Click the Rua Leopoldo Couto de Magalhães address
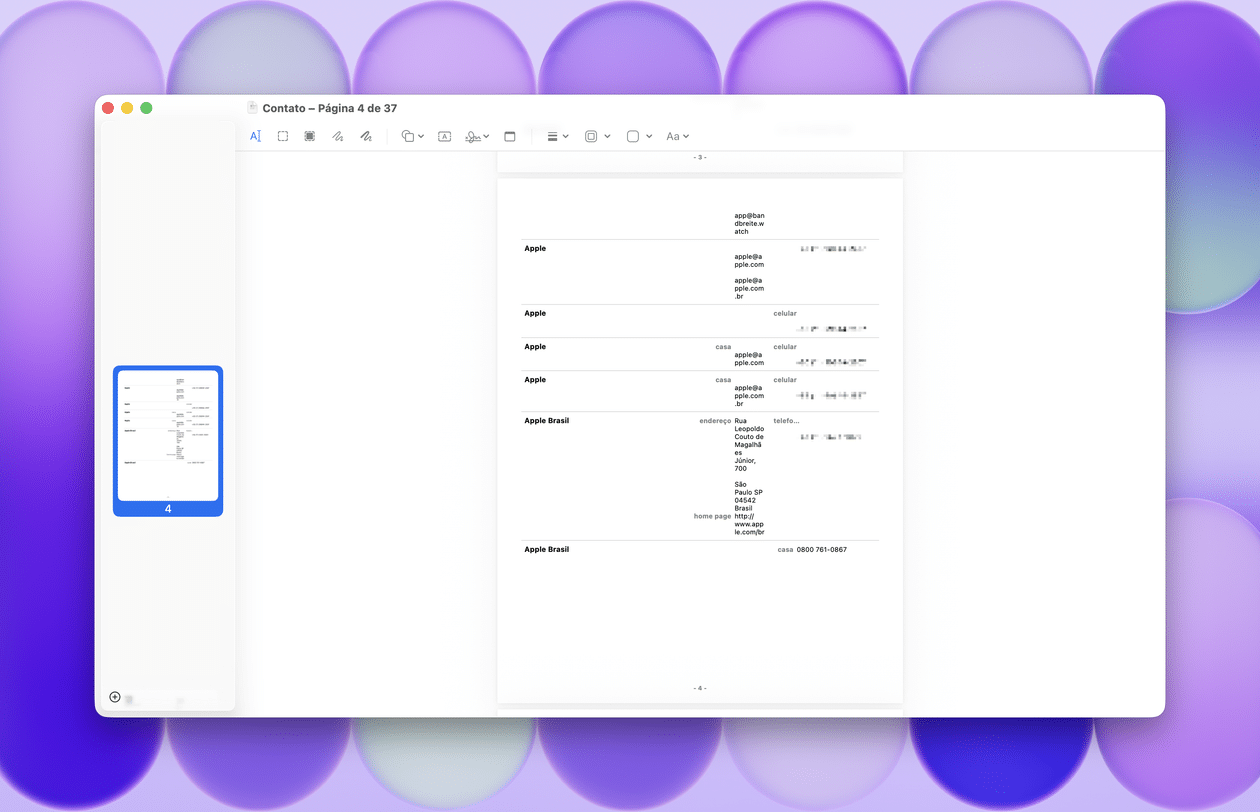Screen dimensions: 1260x812 749,445
